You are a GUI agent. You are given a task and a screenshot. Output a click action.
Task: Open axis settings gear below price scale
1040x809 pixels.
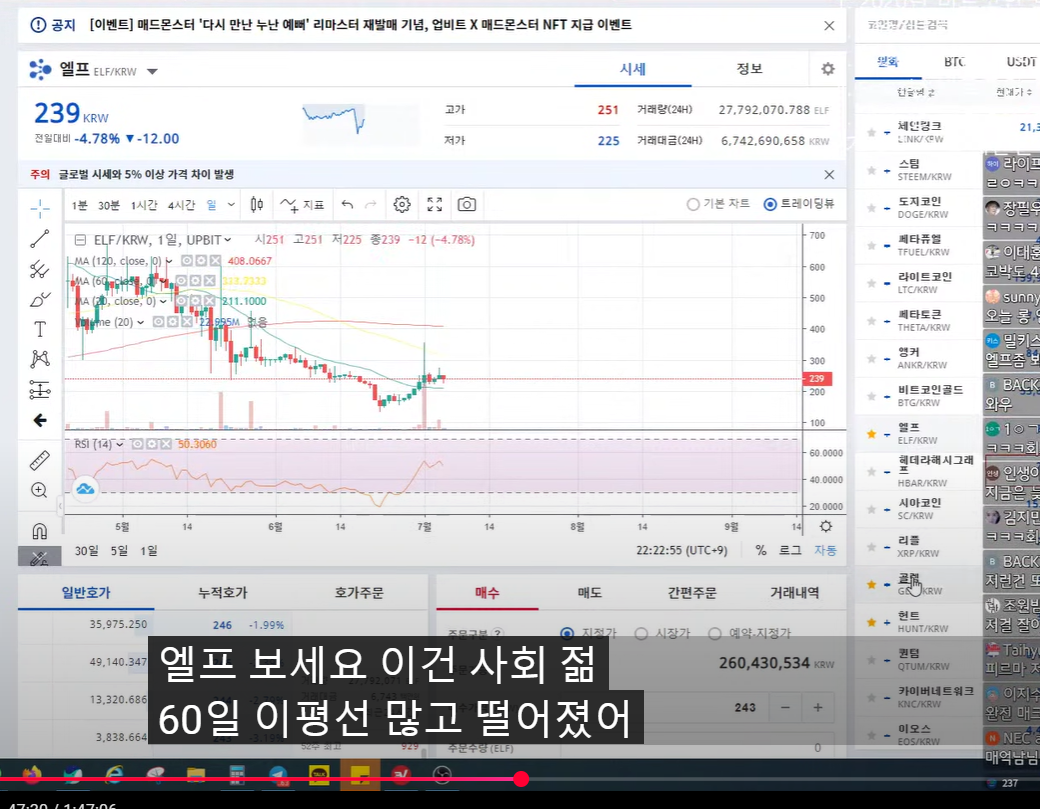pyautogui.click(x=826, y=527)
